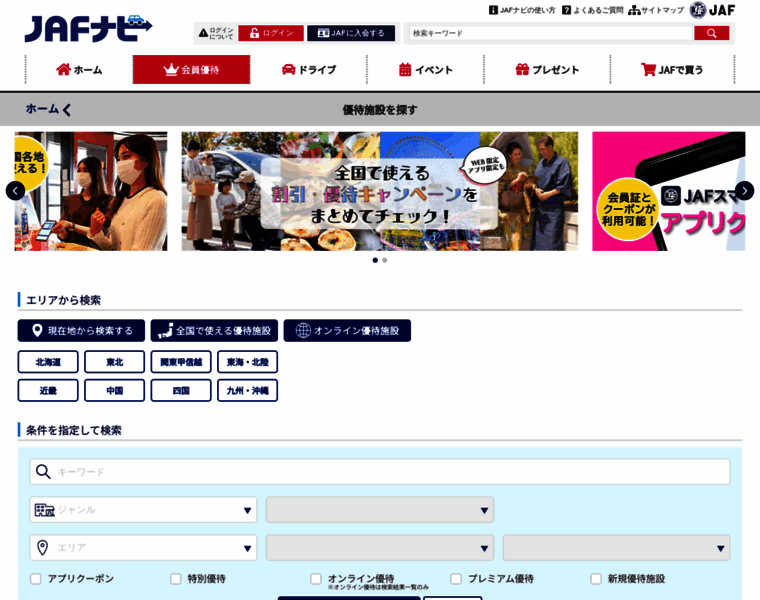
Task: Click next slide arrow on carousel
Action: 744,191
